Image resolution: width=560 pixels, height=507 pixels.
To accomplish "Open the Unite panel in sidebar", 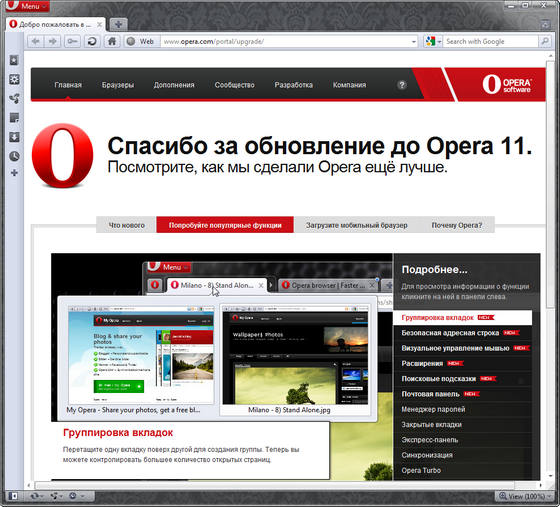I will [14, 99].
